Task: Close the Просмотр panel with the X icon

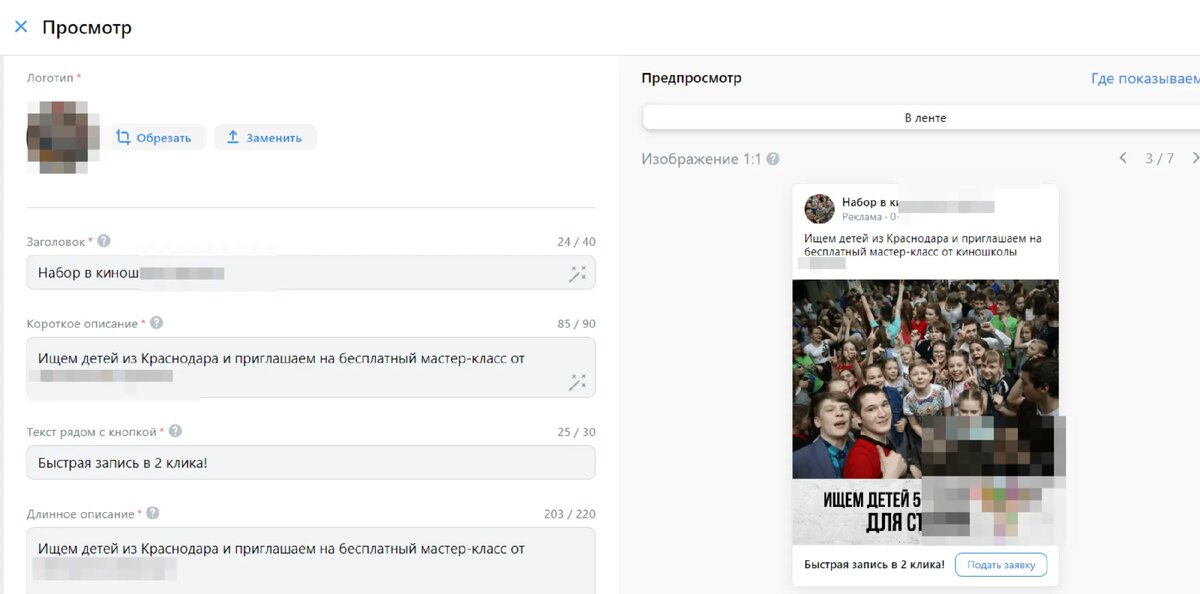Action: click(21, 27)
